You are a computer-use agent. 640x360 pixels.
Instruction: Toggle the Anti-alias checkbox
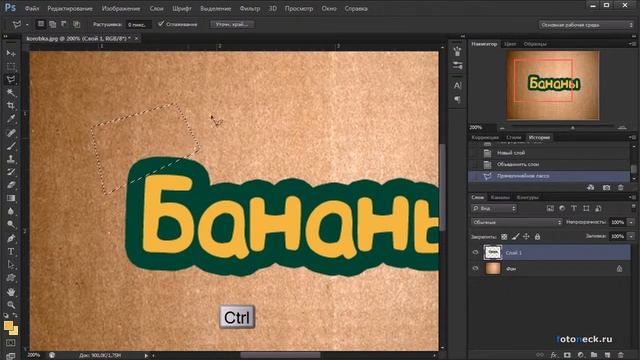(x=161, y=24)
